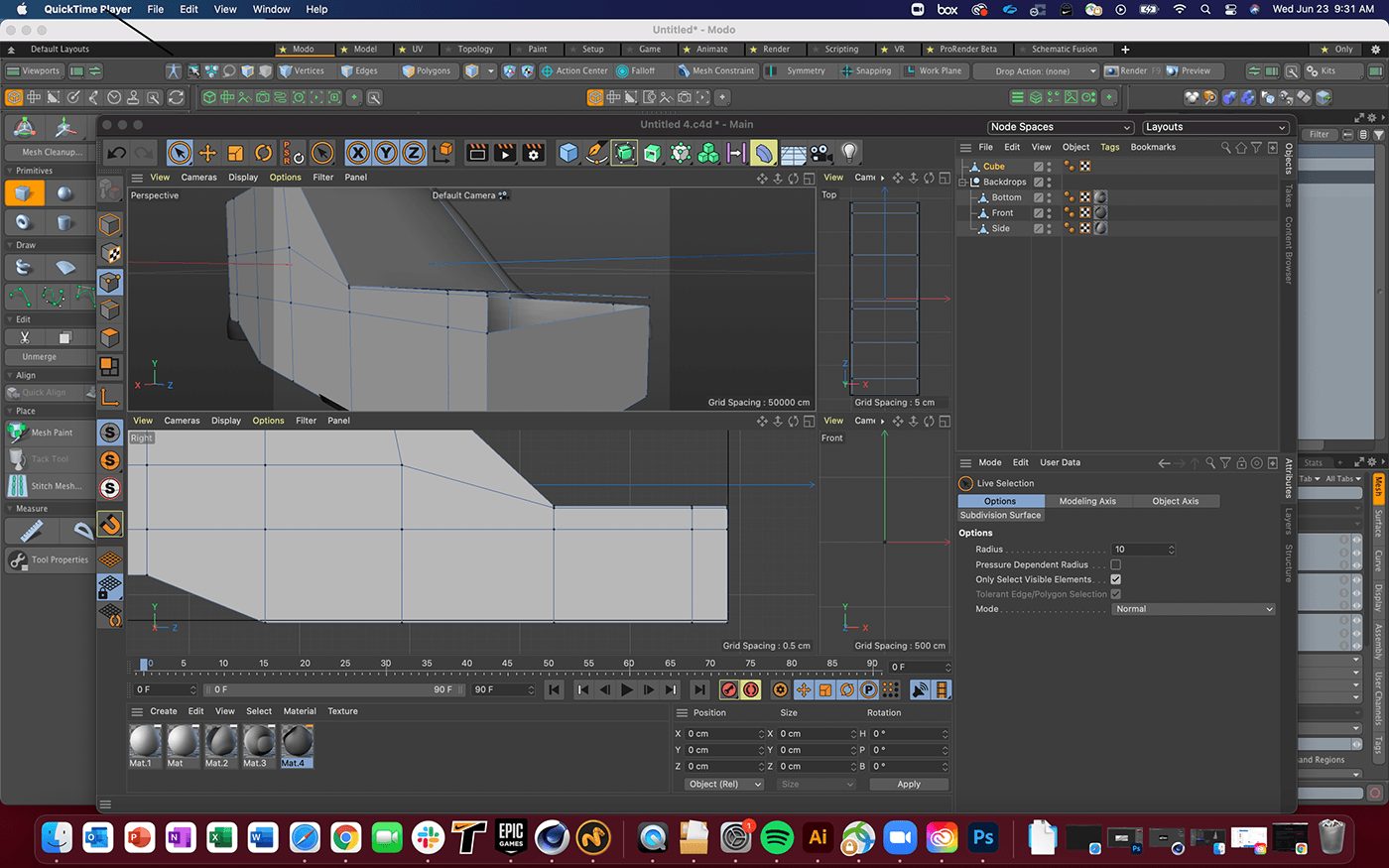This screenshot has height=868, width=1389.
Task: Select the Front object in Object Manager
Action: click(x=1002, y=213)
